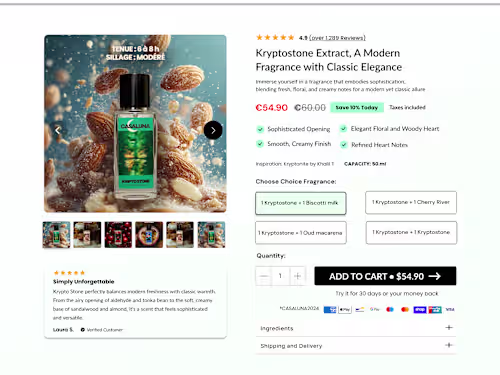Click the Visa payment icon

(x=450, y=310)
